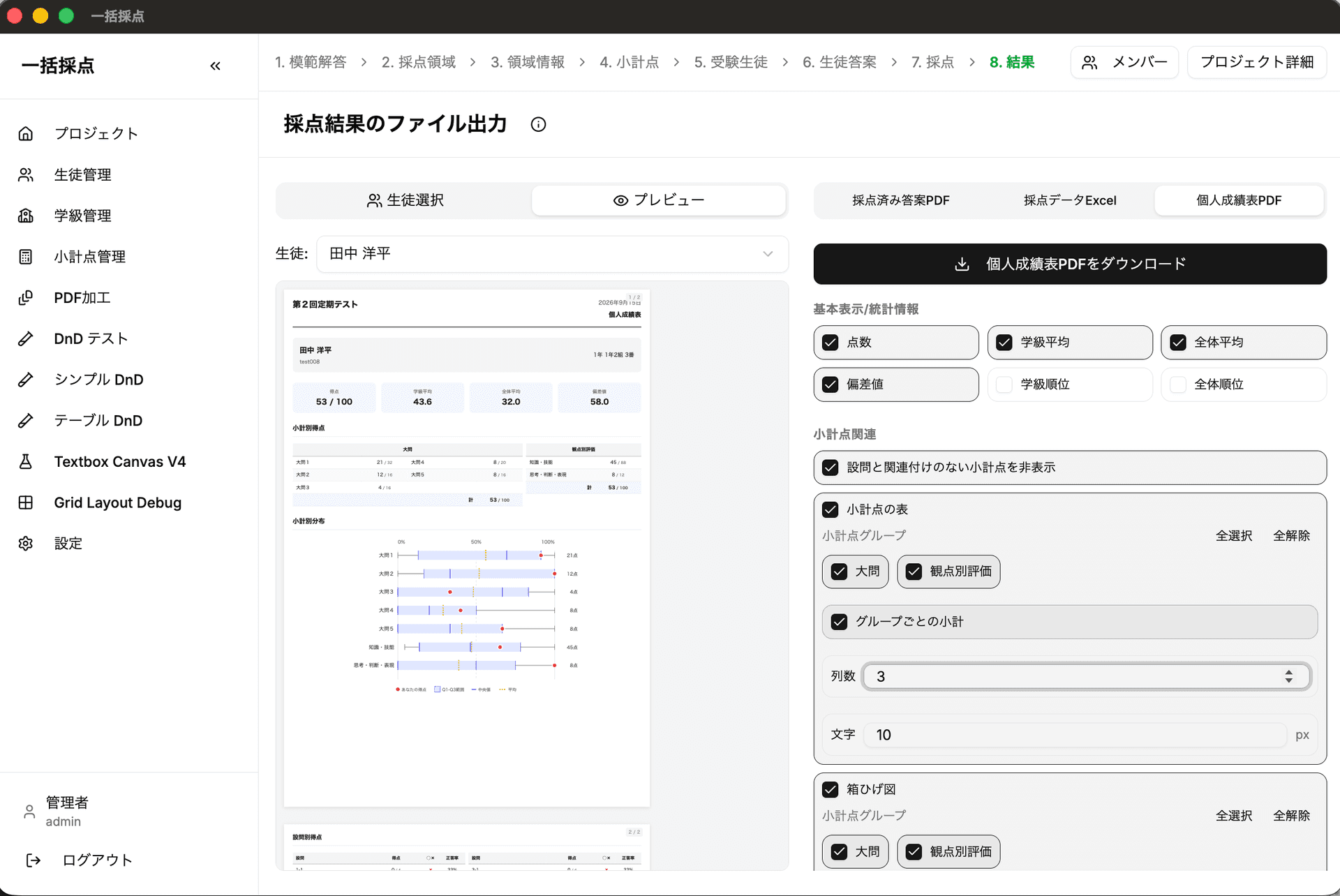This screenshot has width=1340, height=896.
Task: Switch to the 採点データExcel tab
Action: [1069, 200]
